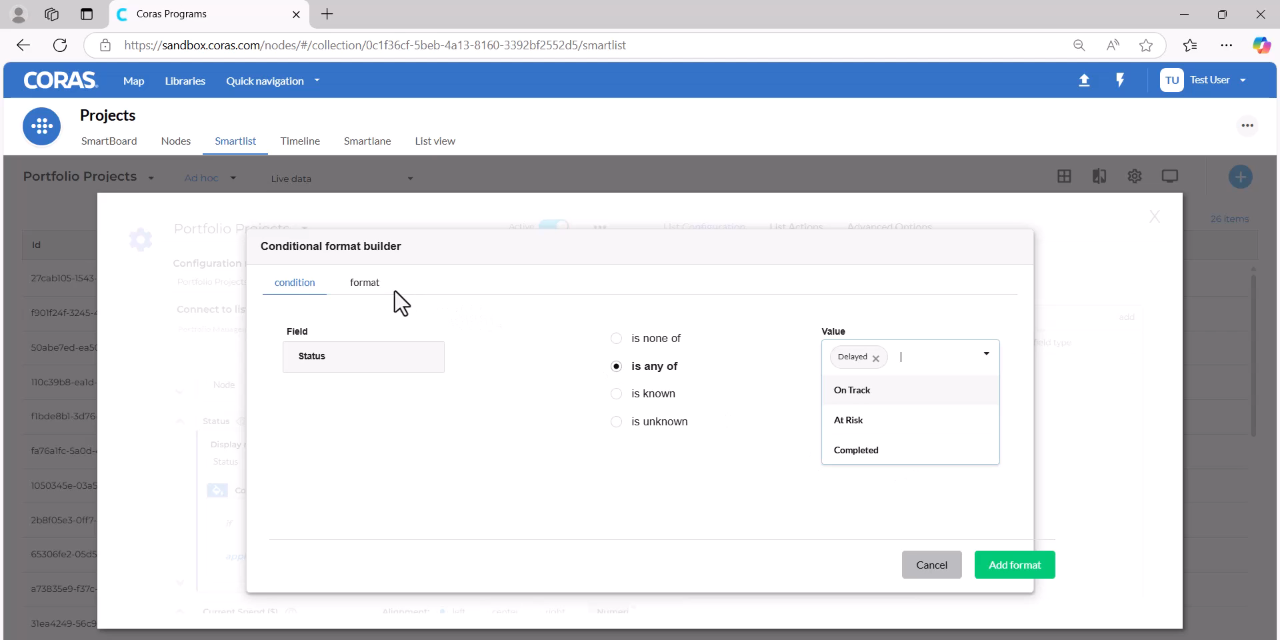Click the Coras Programs browser tab
Viewport: 1280px width, 640px height.
[208, 14]
